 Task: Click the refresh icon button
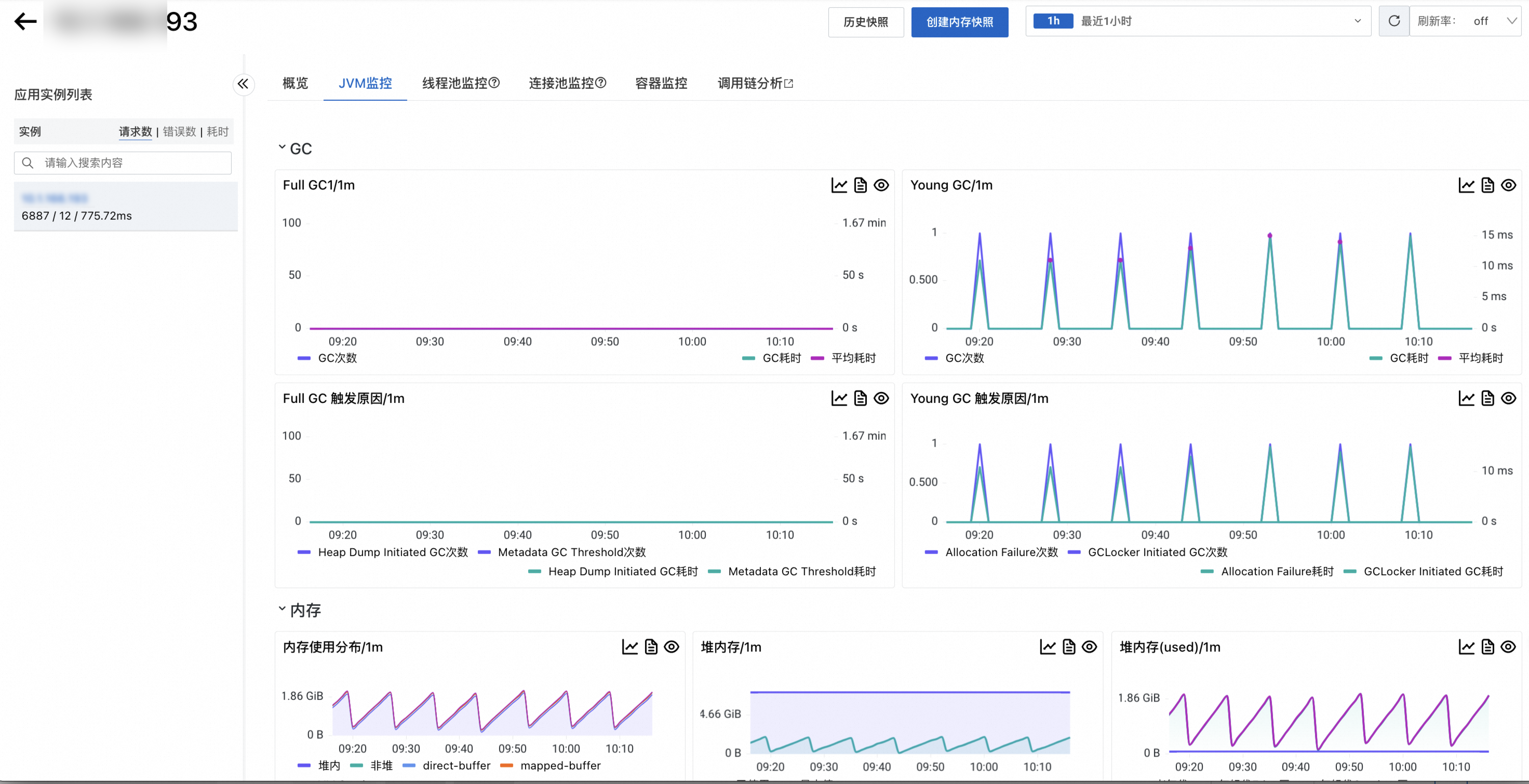1394,21
